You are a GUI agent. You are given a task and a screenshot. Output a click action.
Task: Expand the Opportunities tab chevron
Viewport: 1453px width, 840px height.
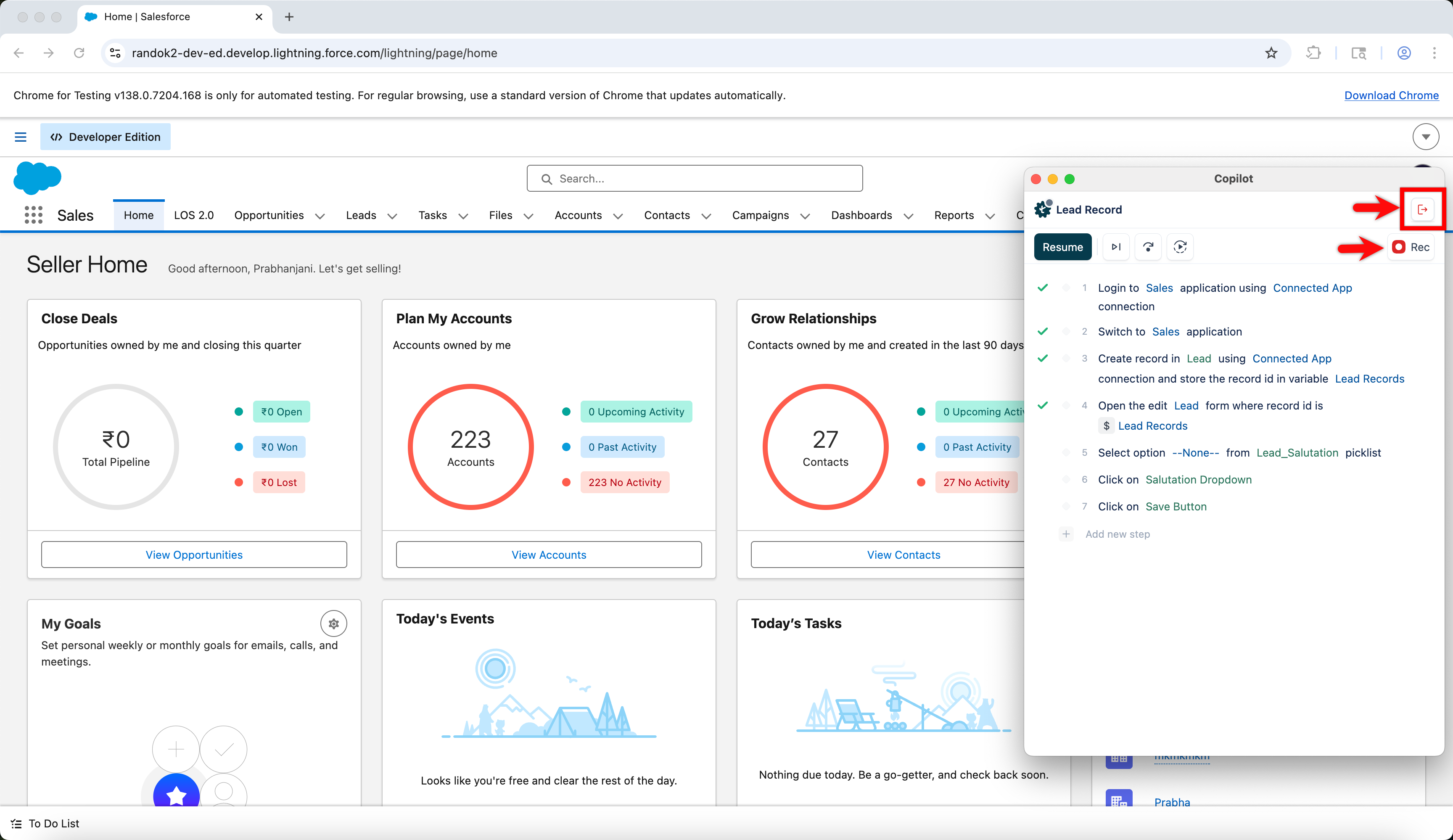point(320,216)
